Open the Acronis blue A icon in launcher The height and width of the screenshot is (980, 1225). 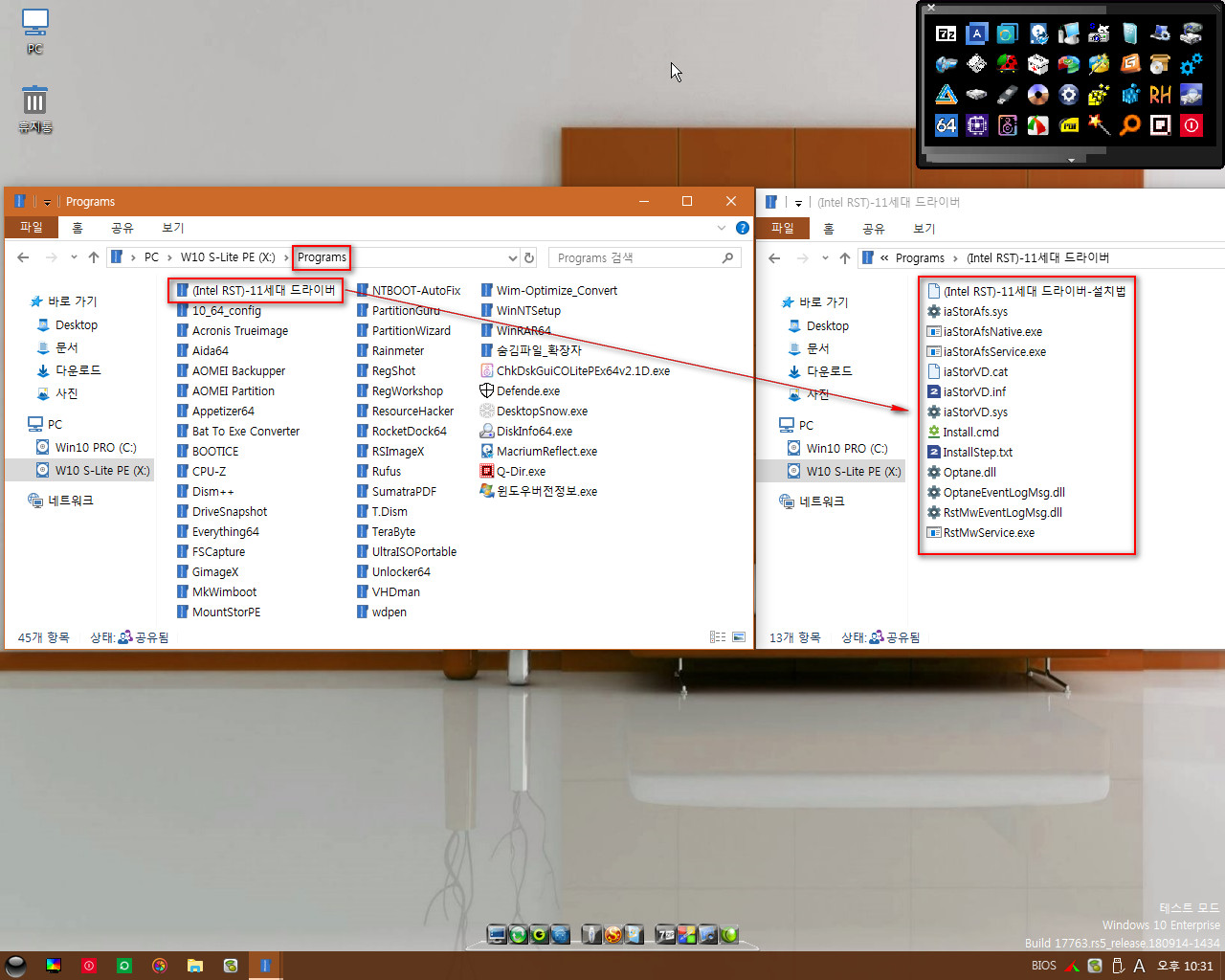(976, 33)
